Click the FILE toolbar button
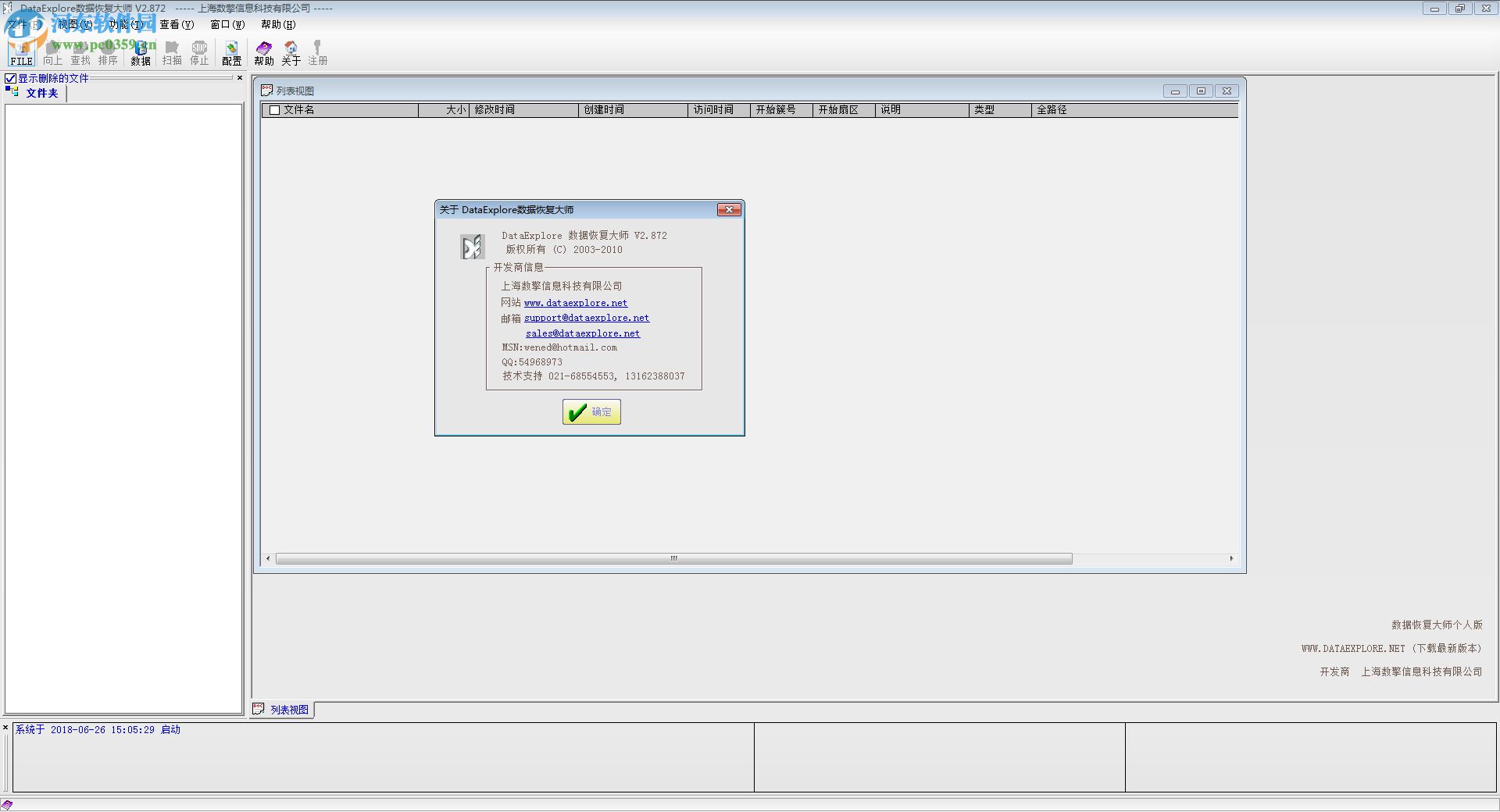Screen dimensions: 1500x812 coord(22,53)
